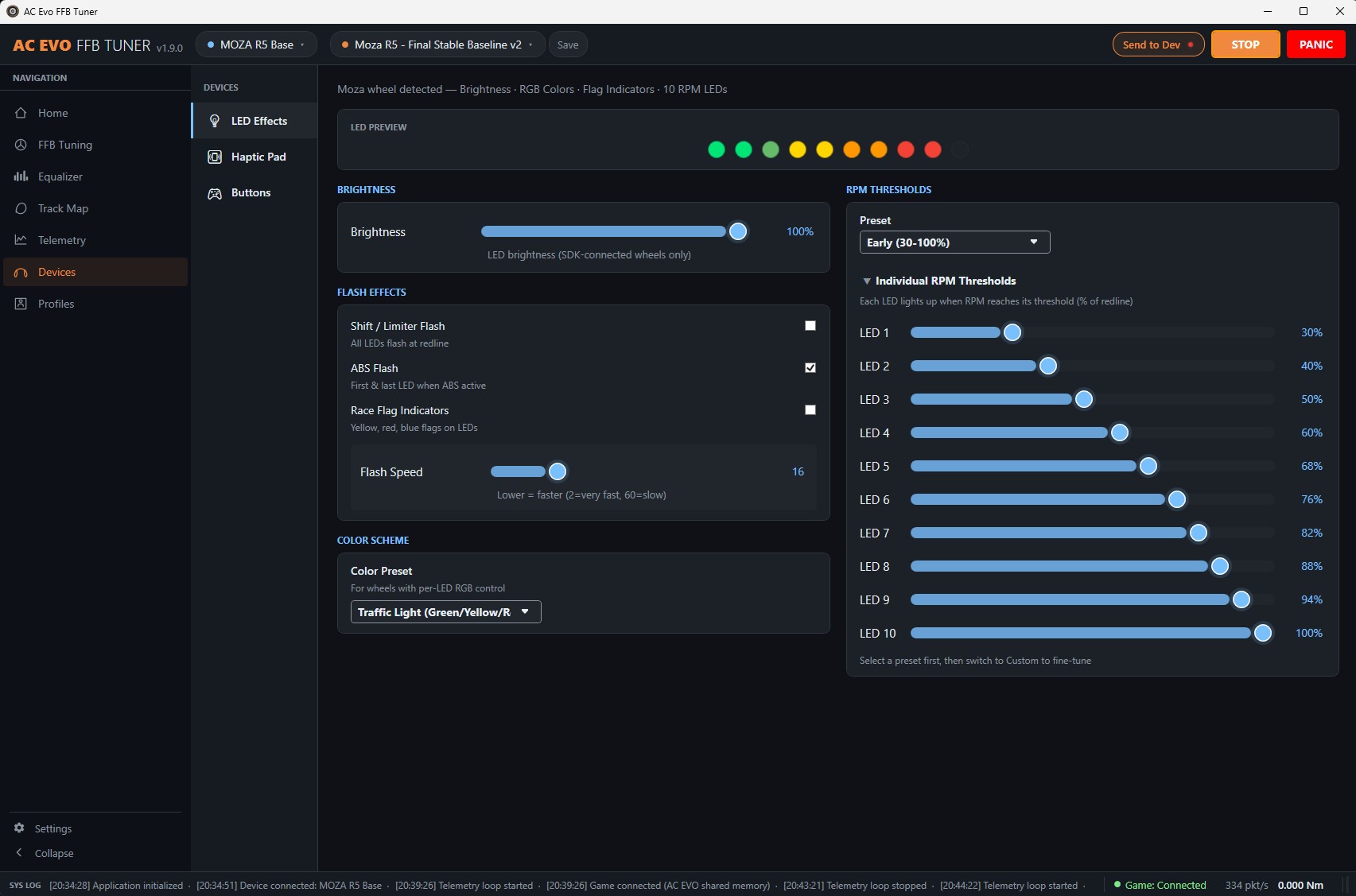Image resolution: width=1356 pixels, height=896 pixels.
Task: Click the LED 6 threshold slider handle
Action: click(1177, 499)
